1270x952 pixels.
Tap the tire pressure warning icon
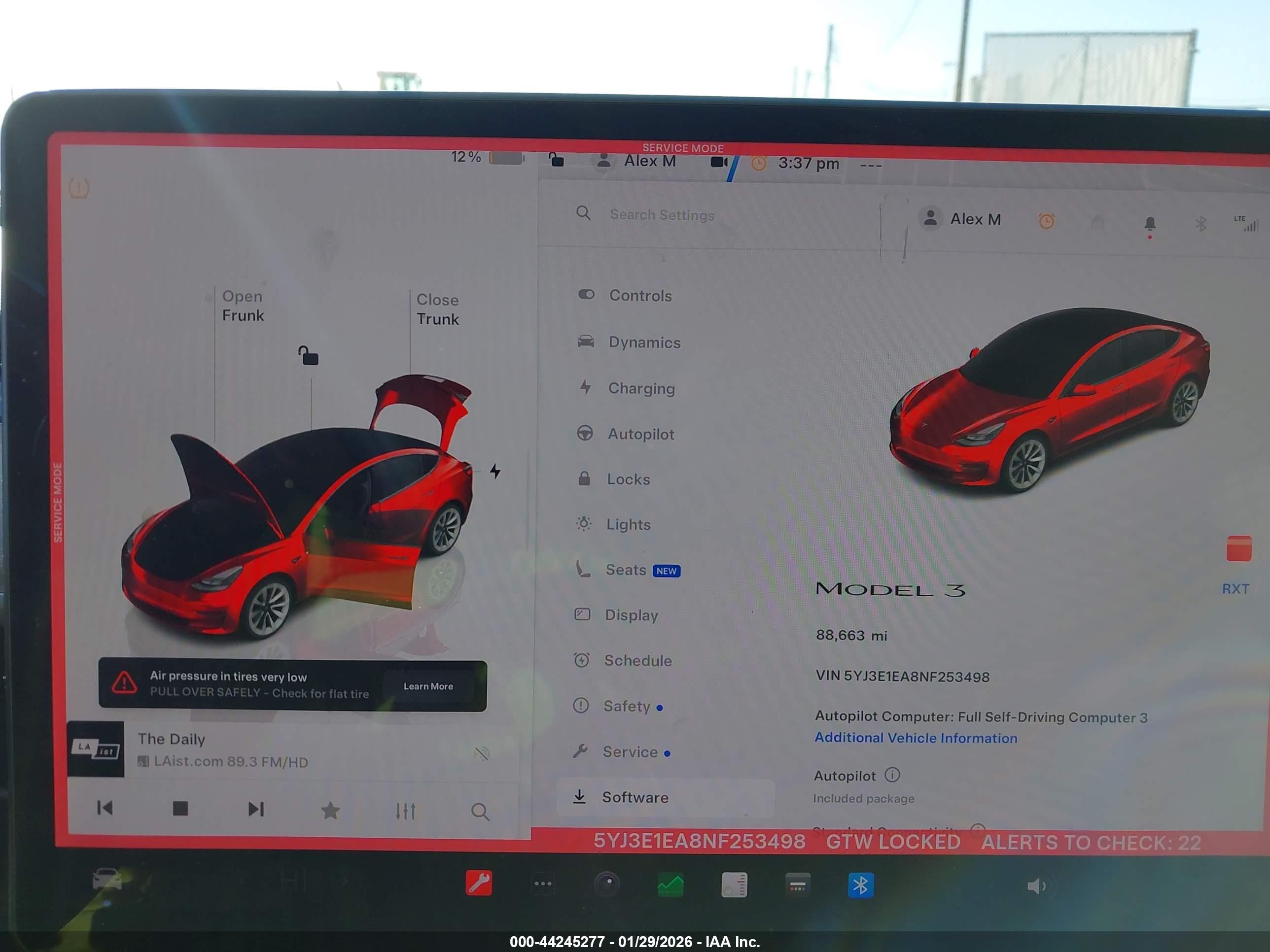coord(79,188)
